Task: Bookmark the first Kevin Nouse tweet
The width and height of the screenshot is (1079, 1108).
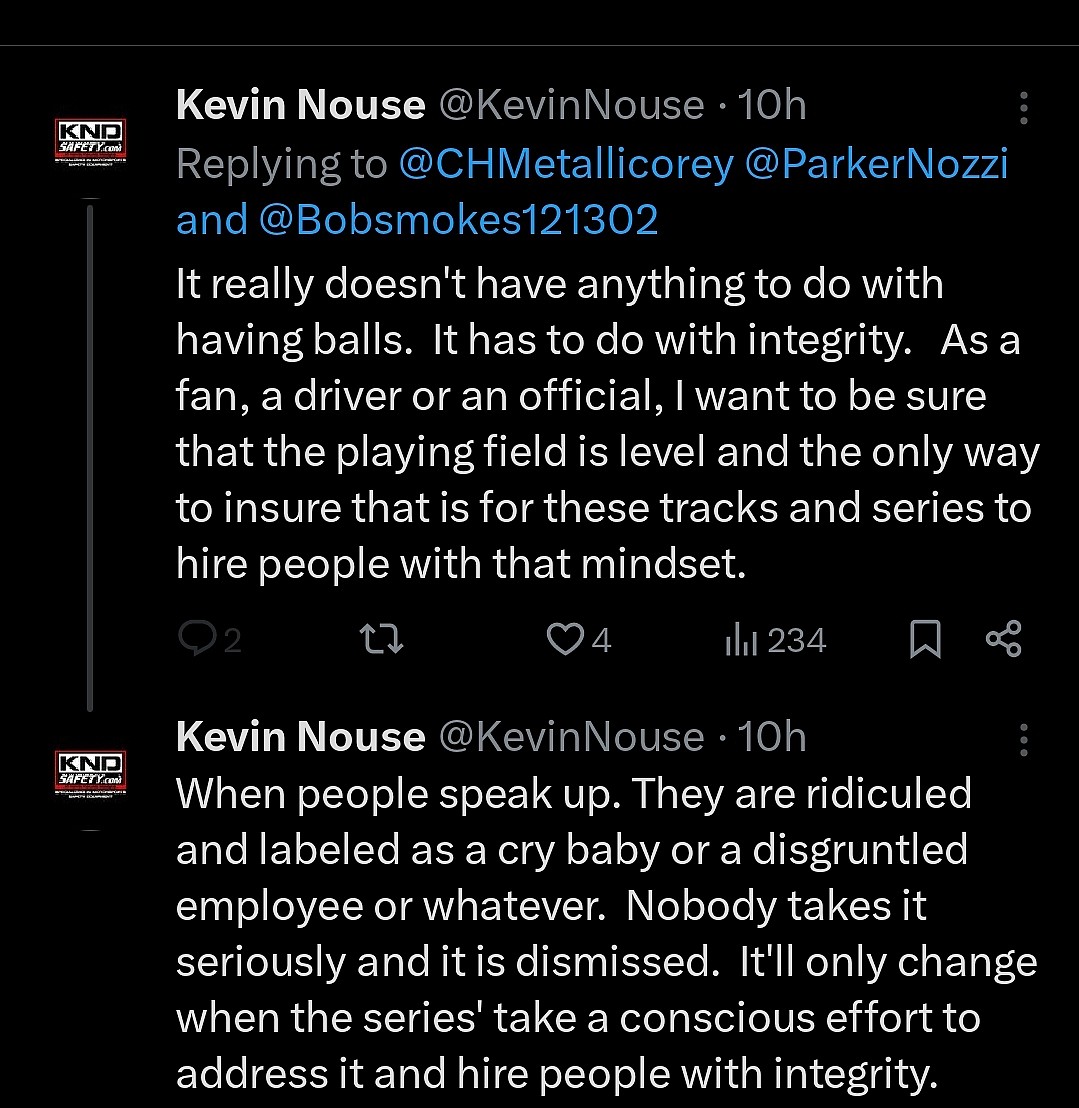Action: tap(925, 640)
